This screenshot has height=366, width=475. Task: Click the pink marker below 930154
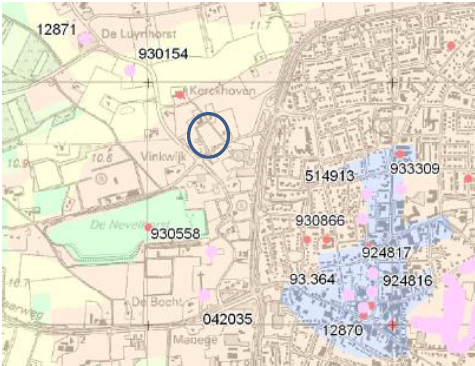[130, 70]
